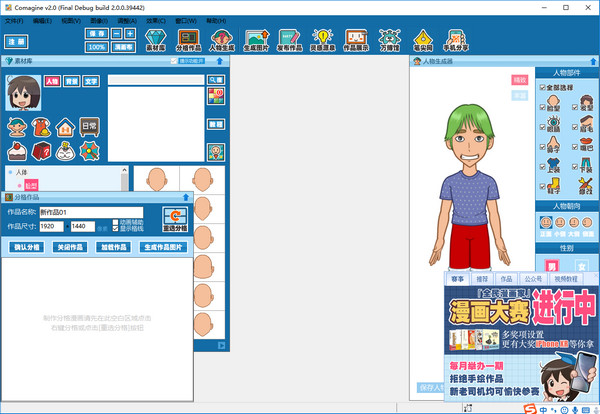Switch to the 公众号 tab

(532, 278)
